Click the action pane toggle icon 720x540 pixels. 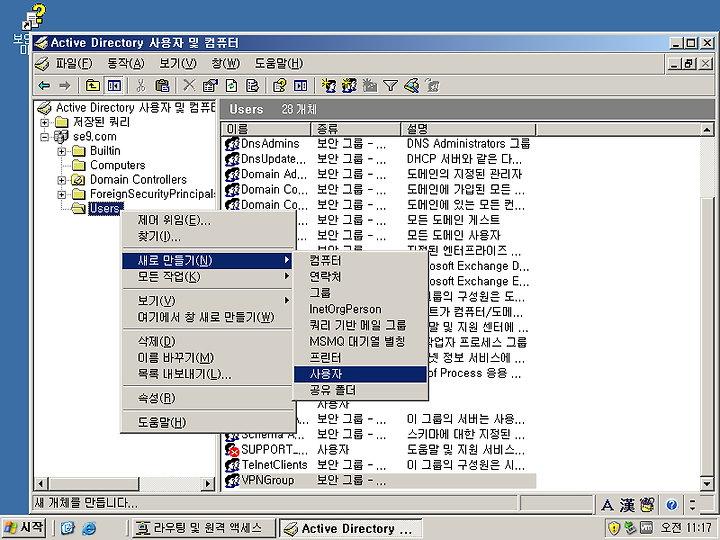(300, 85)
